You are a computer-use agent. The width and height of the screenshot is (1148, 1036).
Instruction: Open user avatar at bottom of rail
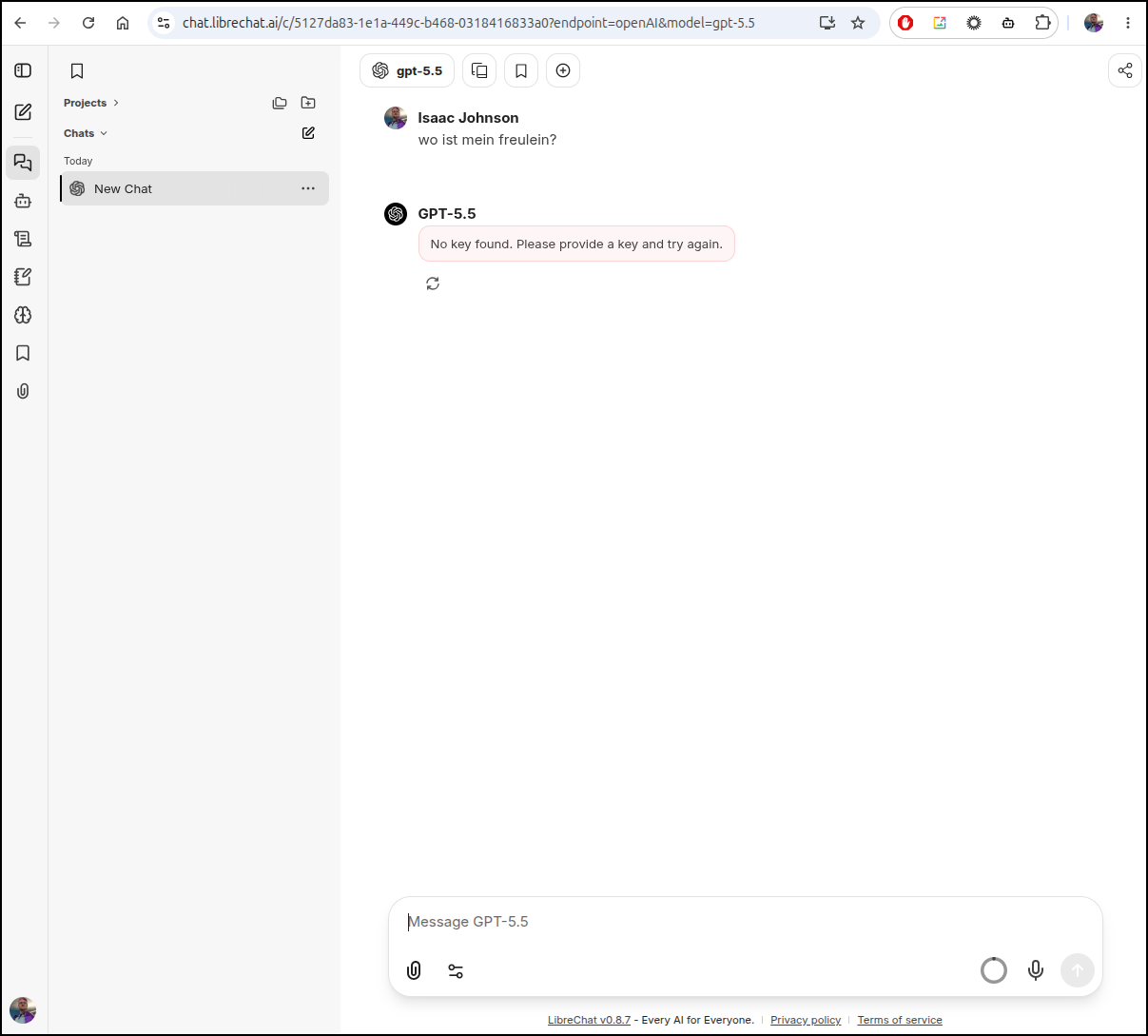(23, 1010)
